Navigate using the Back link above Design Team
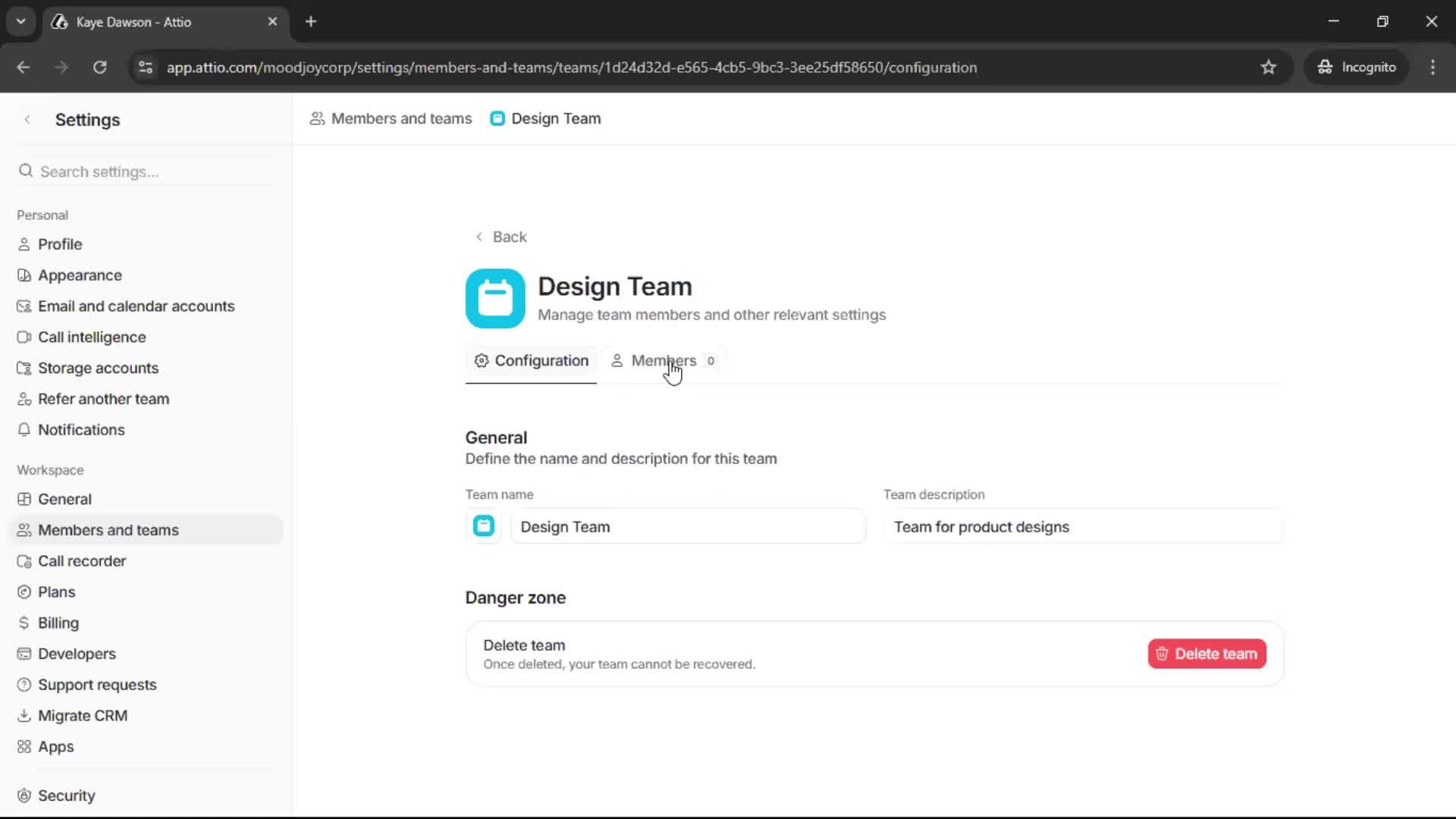 coord(501,237)
